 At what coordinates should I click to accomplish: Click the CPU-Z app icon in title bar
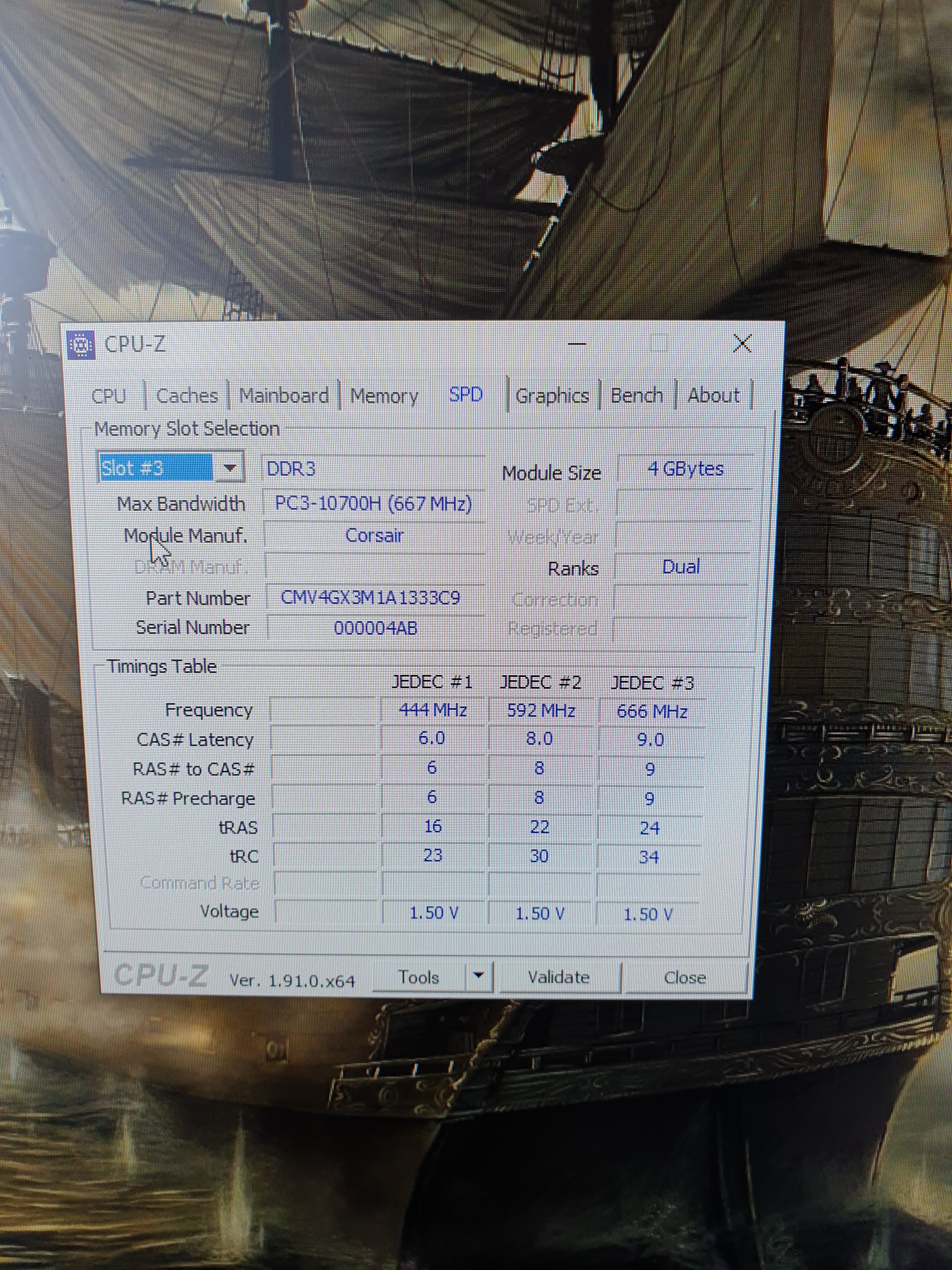(80, 345)
